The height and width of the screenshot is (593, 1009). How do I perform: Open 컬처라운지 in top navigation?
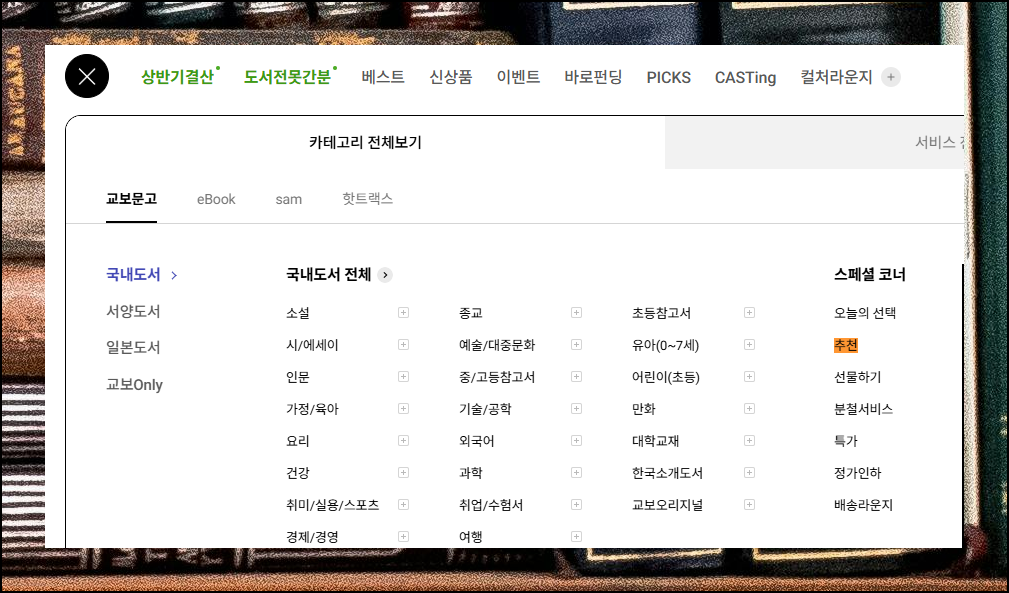click(837, 77)
